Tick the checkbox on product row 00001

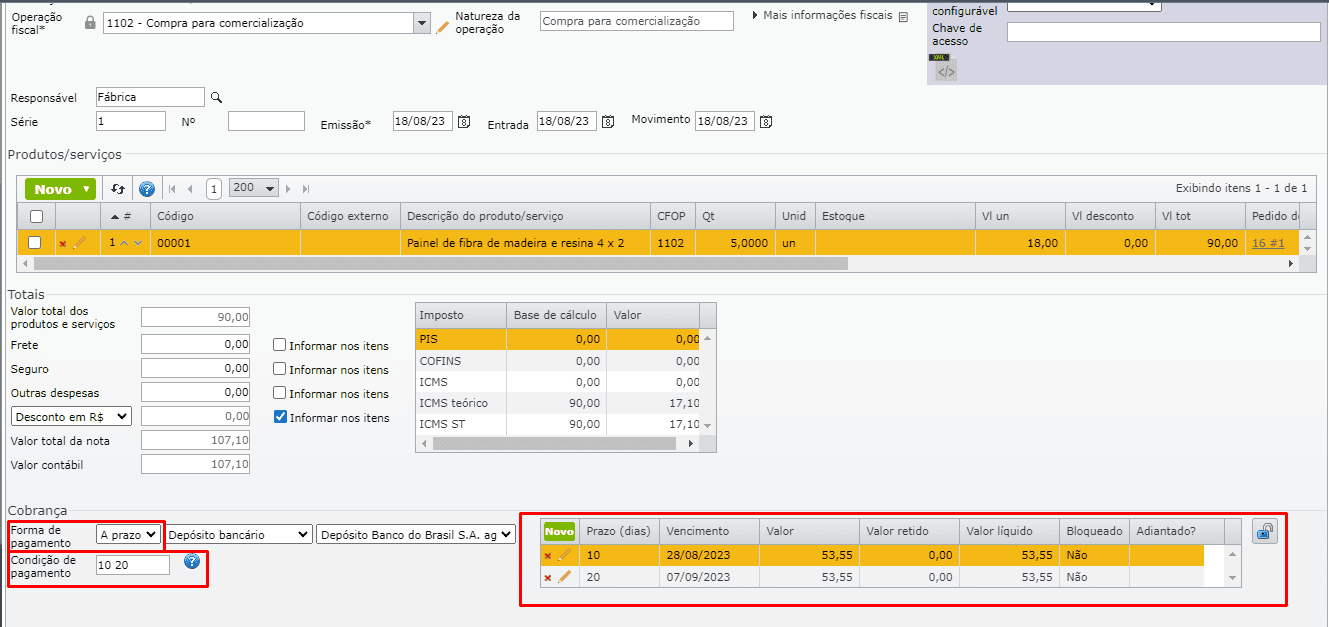[35, 243]
